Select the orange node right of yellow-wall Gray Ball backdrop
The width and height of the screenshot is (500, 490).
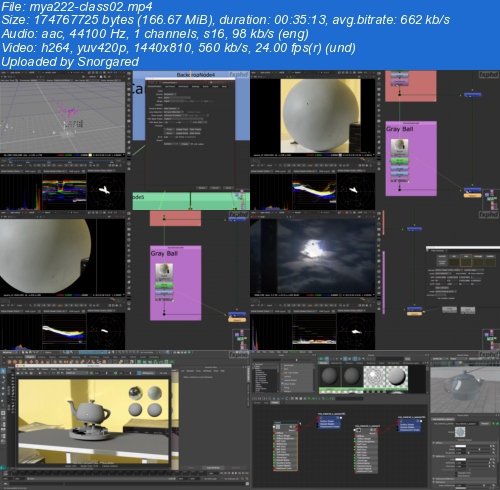pos(472,196)
